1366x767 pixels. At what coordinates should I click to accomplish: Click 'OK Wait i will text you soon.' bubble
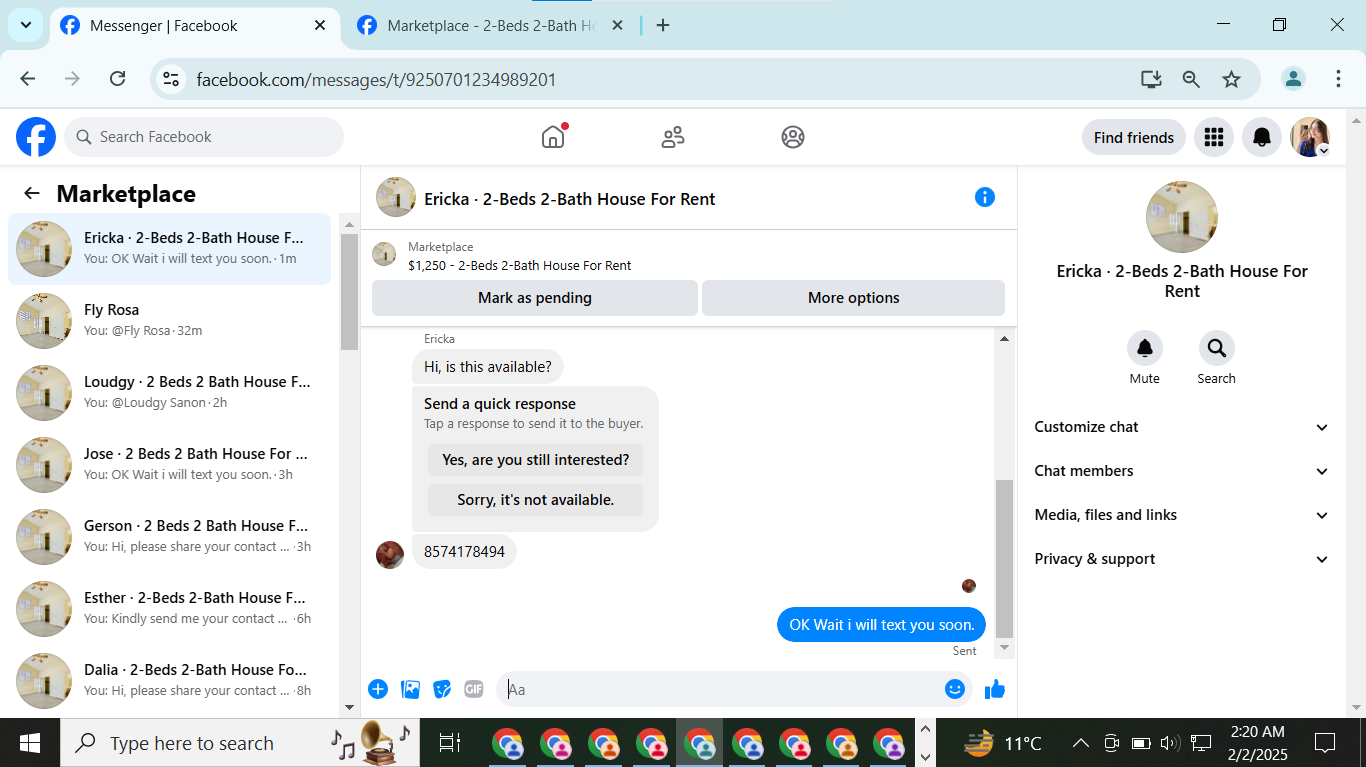882,625
